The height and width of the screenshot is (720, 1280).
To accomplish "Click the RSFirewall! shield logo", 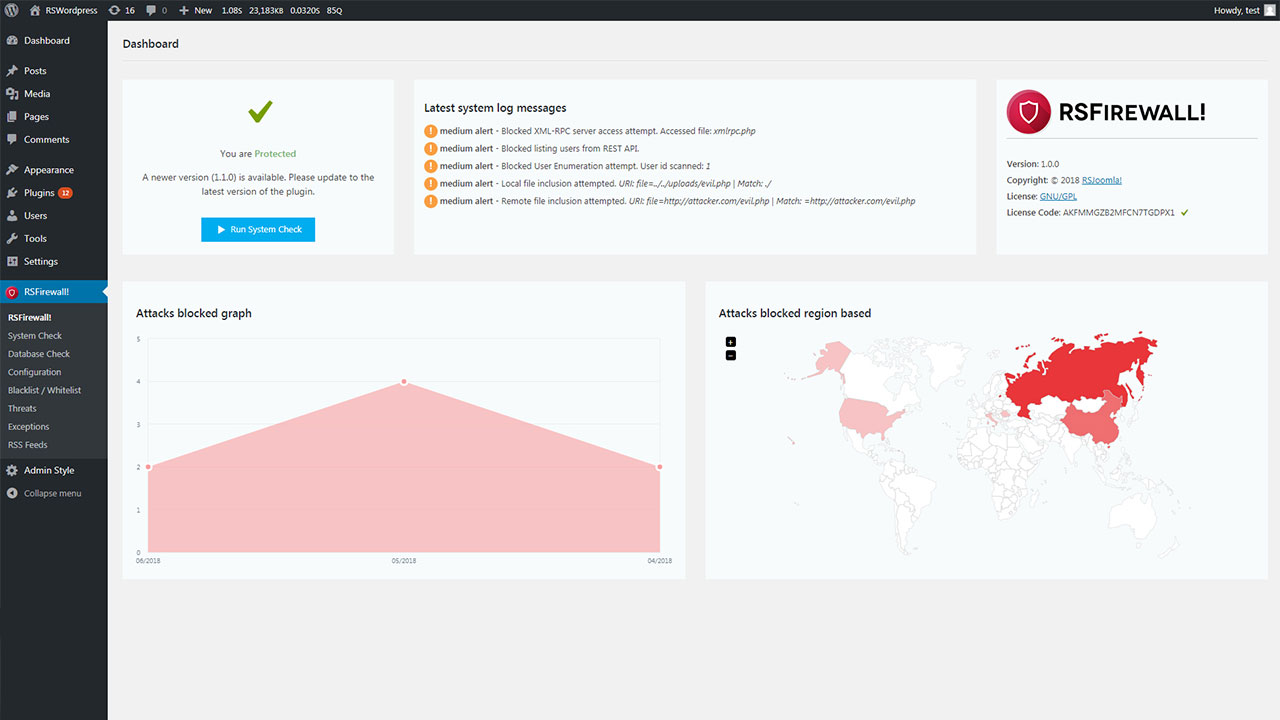I will [1028, 112].
